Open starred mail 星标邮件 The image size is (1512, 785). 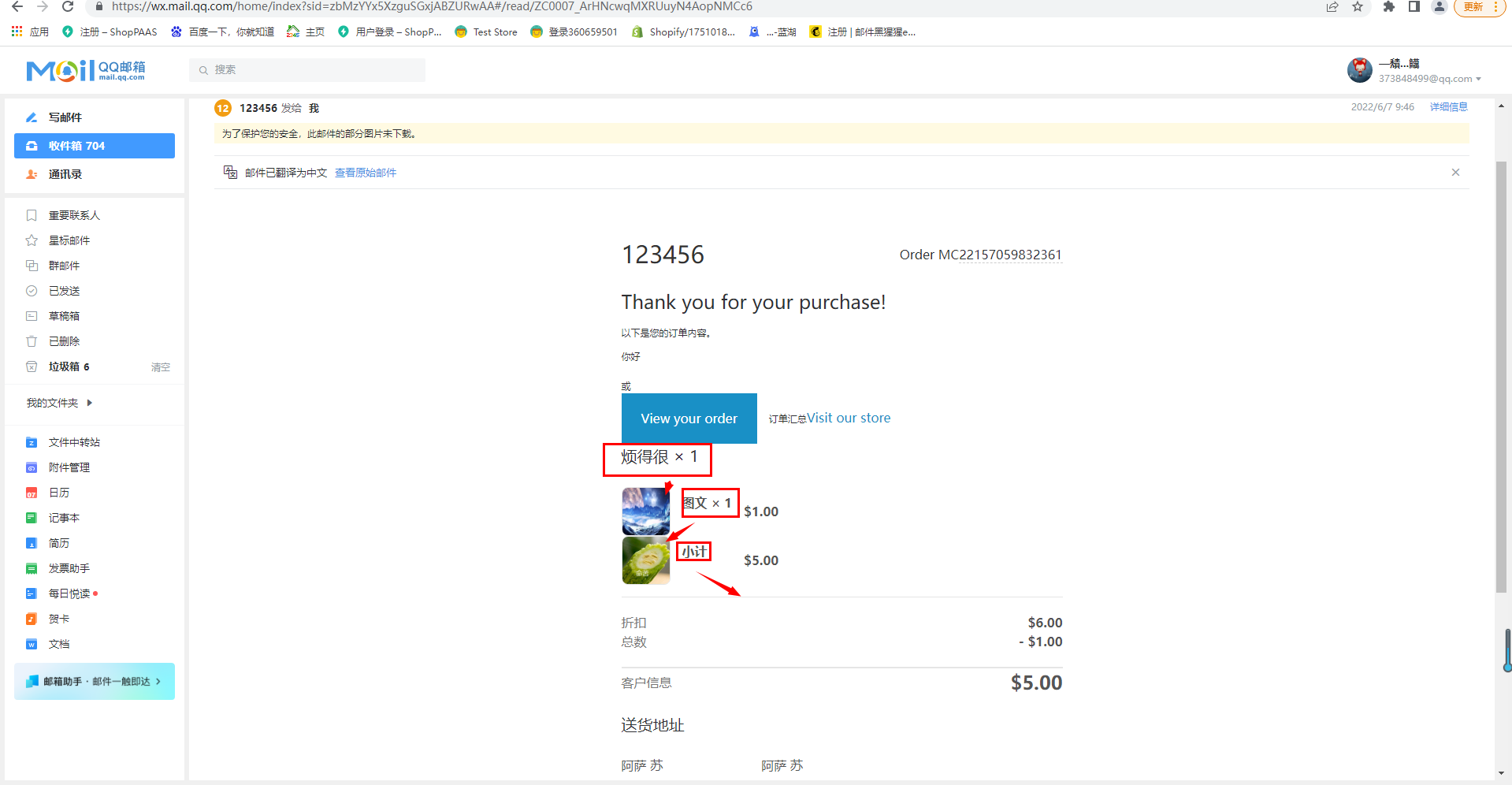[x=69, y=240]
